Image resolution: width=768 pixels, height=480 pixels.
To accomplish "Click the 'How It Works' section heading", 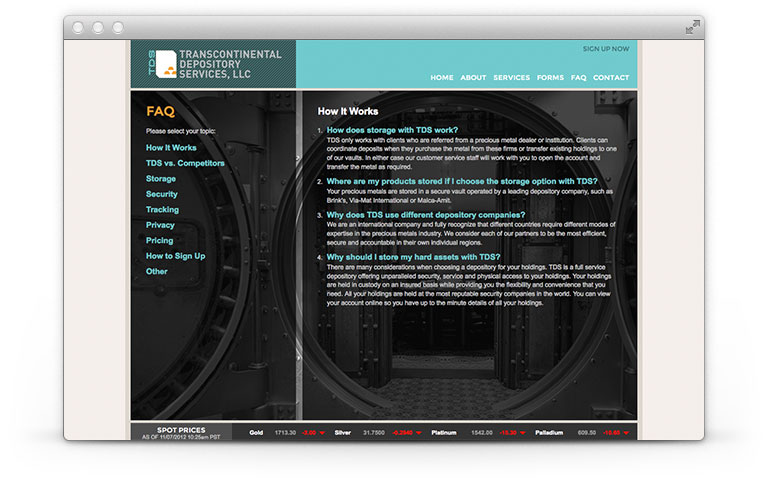I will coord(348,112).
